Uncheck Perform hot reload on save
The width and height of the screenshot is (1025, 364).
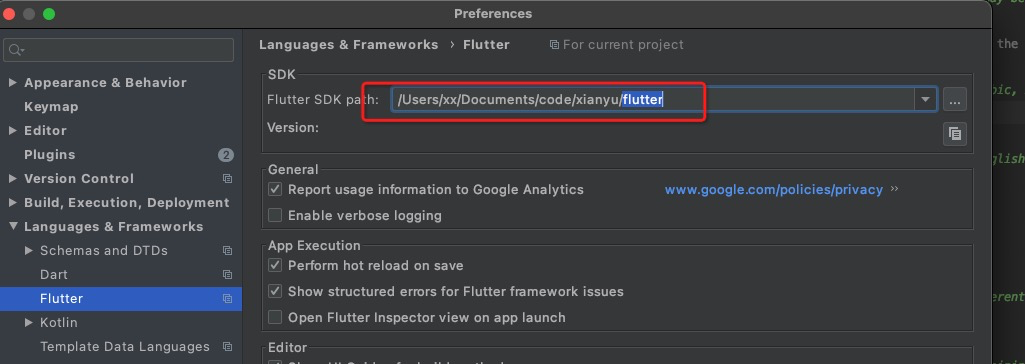[x=275, y=265]
